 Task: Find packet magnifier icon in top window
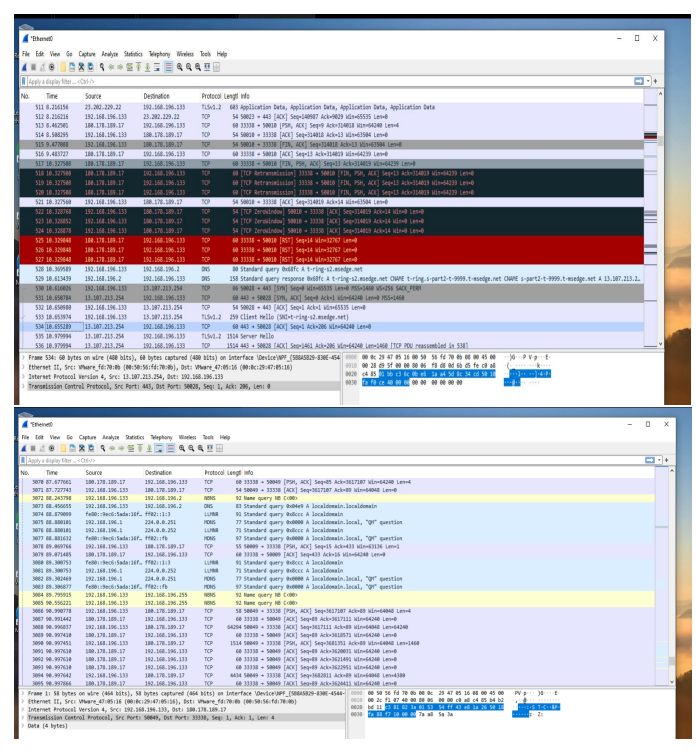(102, 67)
